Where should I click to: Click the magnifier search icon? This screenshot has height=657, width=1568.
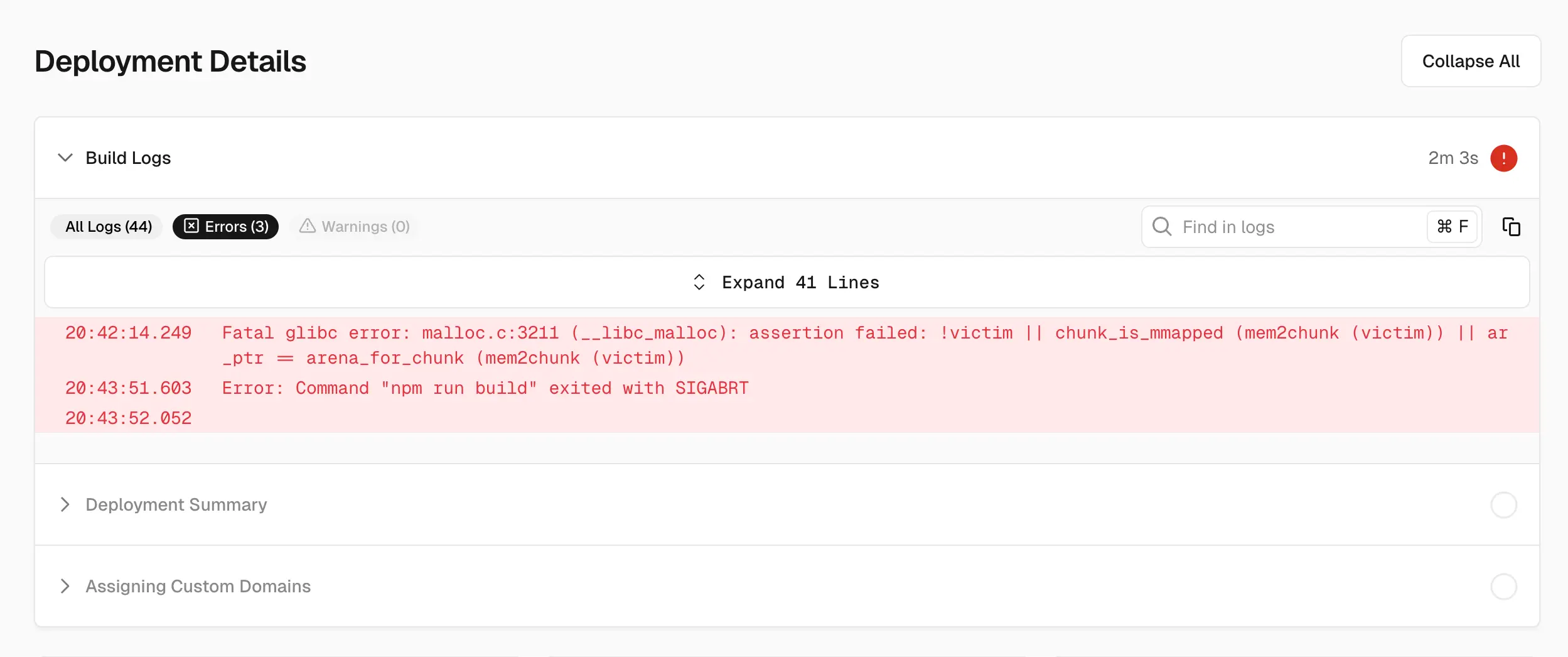tap(1162, 227)
